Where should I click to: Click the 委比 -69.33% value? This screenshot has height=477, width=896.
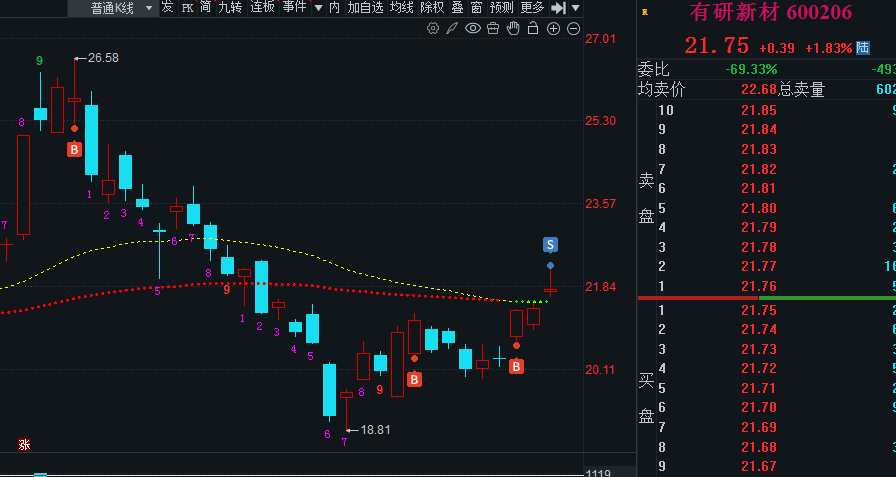[751, 70]
